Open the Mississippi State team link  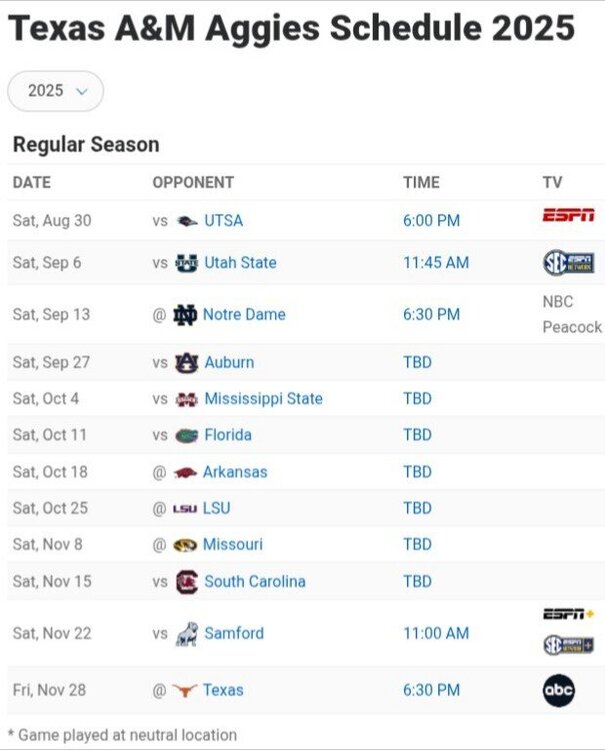coord(263,399)
